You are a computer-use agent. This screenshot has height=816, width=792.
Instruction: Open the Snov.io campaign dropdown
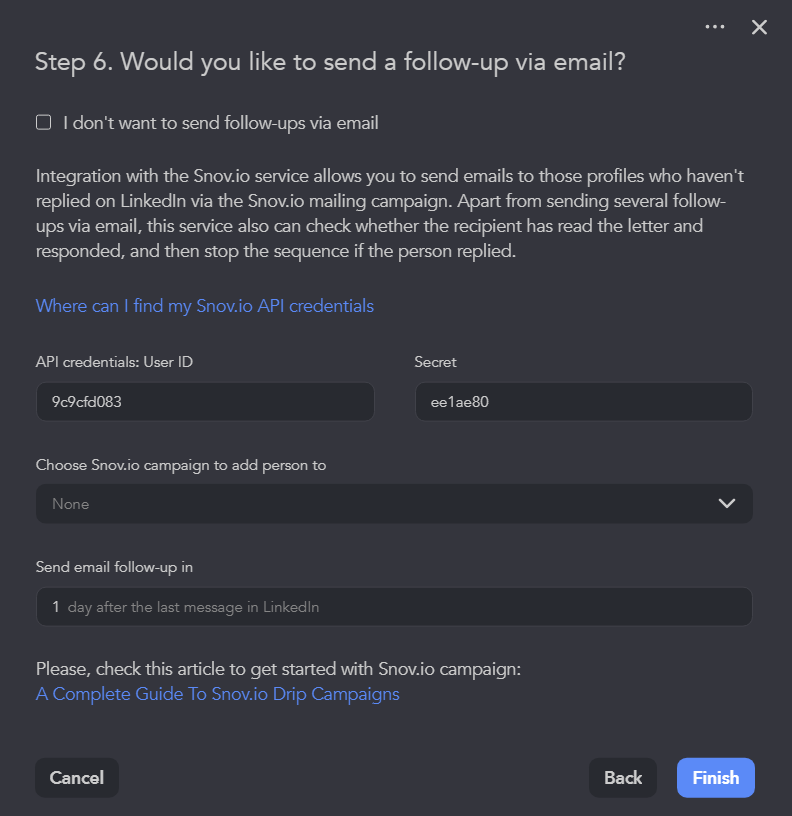[x=394, y=503]
